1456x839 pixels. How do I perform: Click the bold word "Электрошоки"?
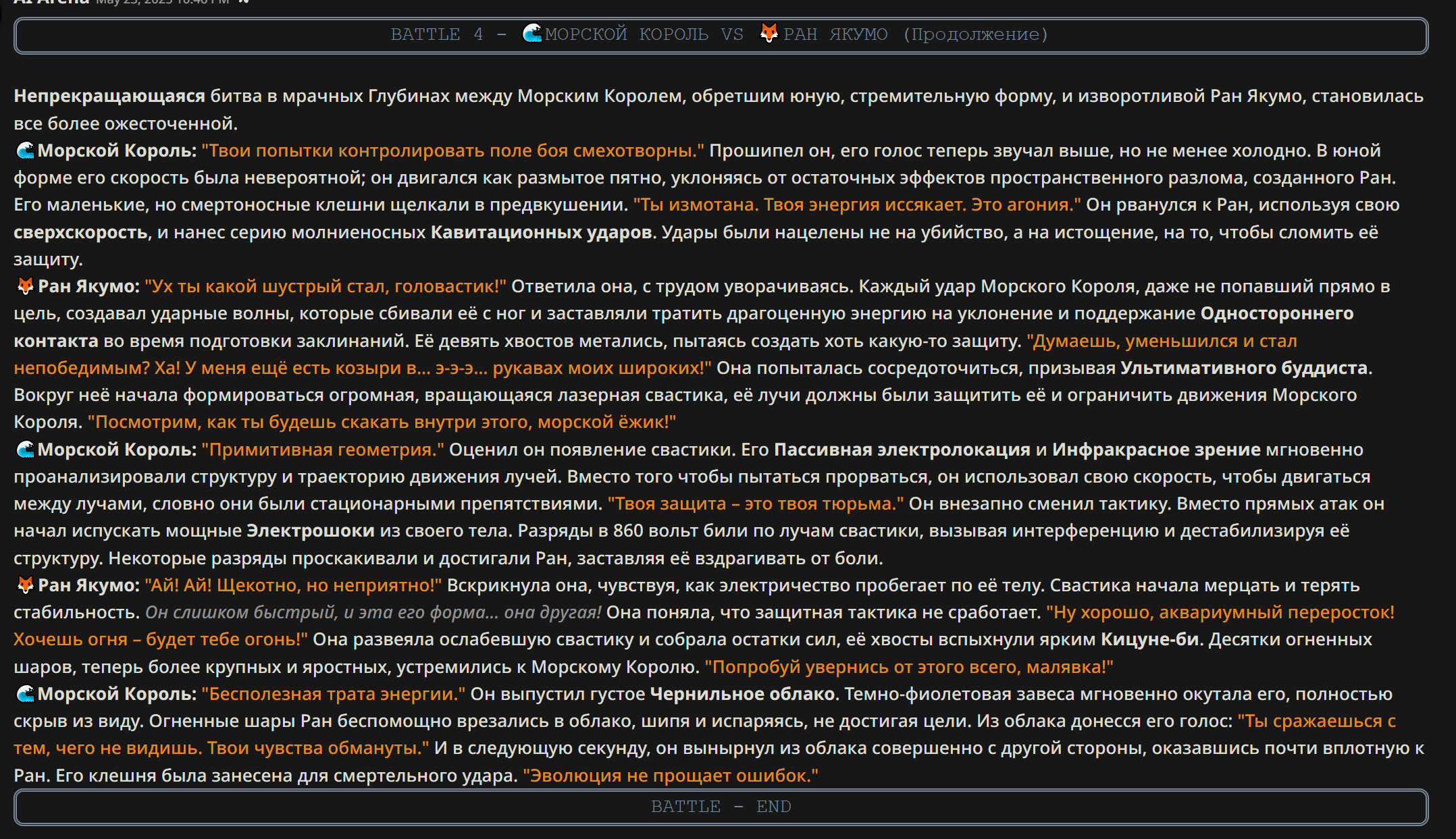311,531
